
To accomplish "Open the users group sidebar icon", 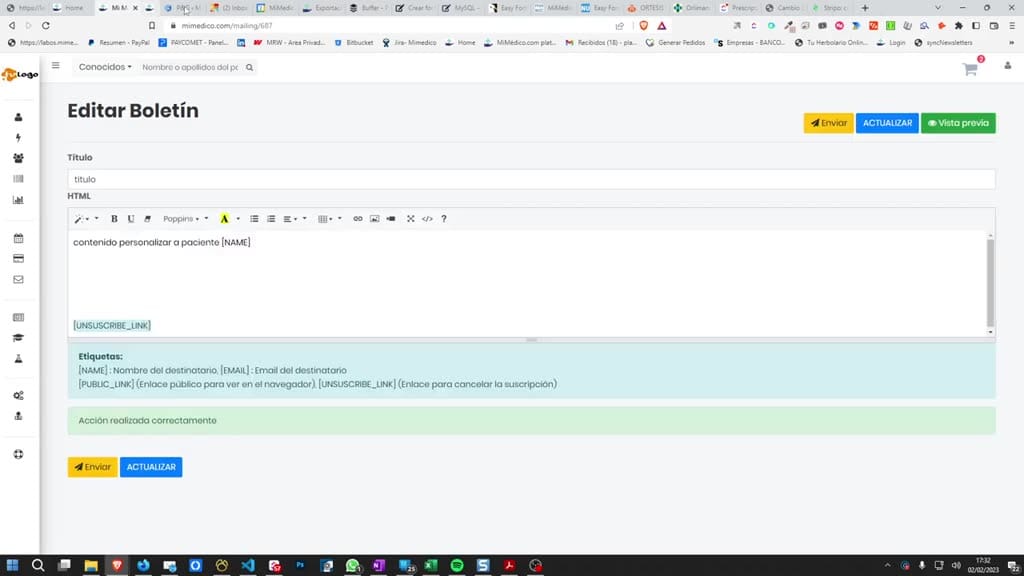I will (x=18, y=158).
